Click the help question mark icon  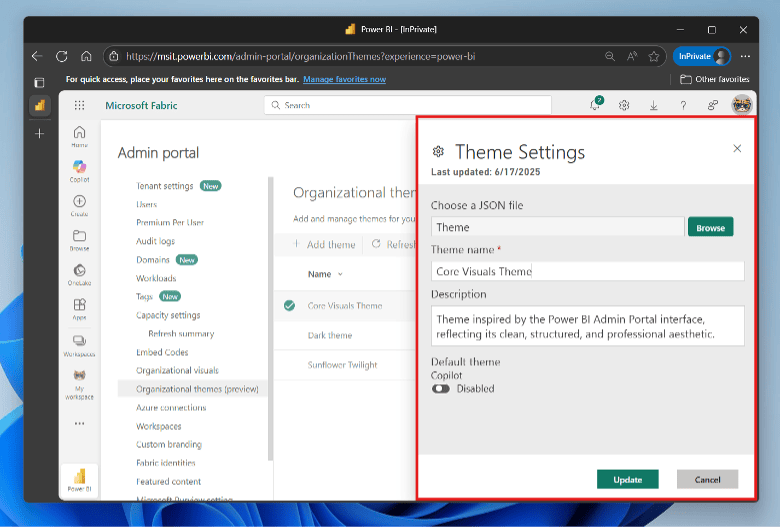pos(683,105)
